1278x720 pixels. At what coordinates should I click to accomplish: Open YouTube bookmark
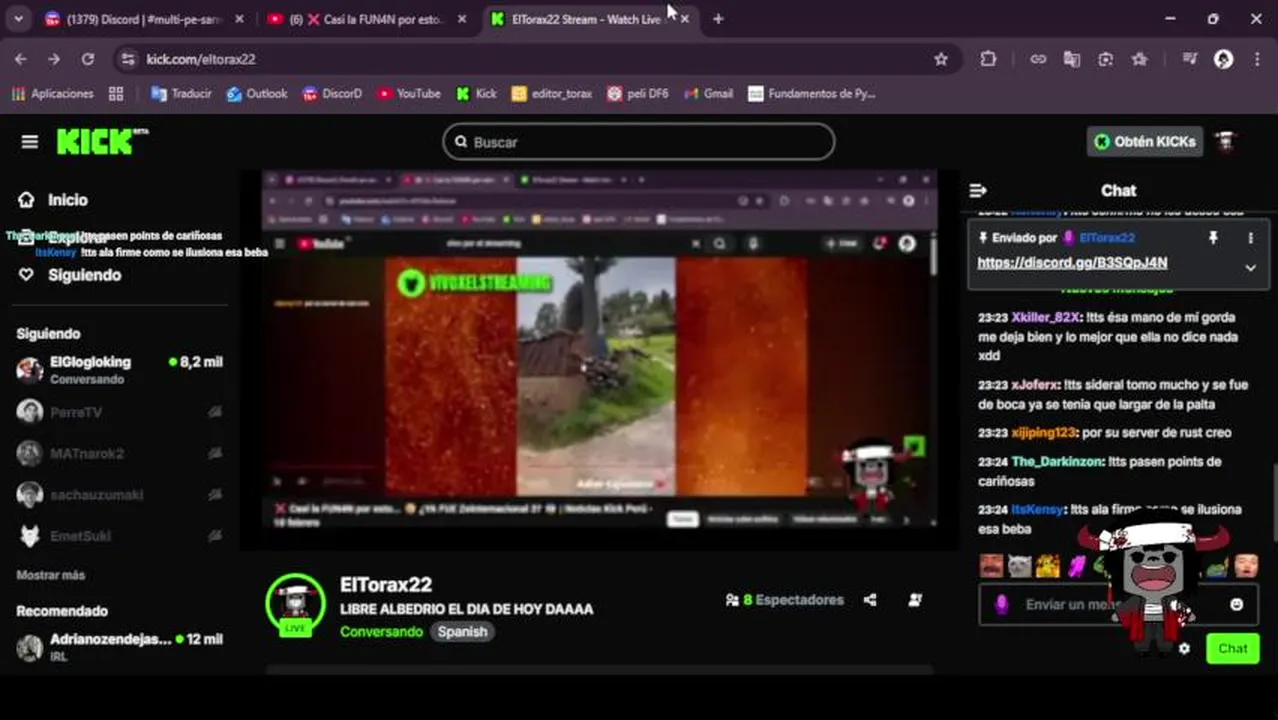(409, 93)
